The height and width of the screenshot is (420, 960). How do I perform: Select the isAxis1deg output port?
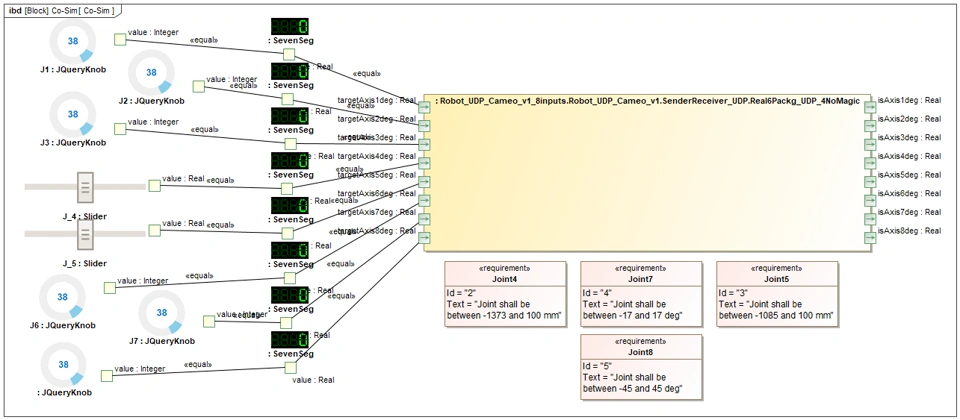coord(870,108)
